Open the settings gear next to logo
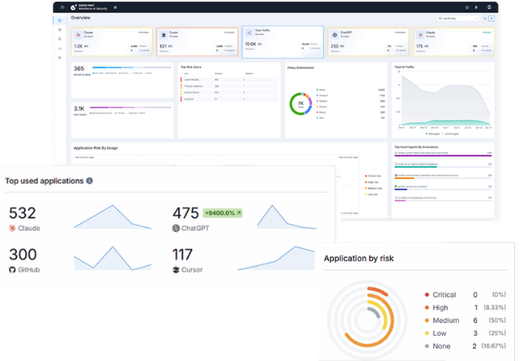This screenshot has height=361, width=523. point(115,7)
